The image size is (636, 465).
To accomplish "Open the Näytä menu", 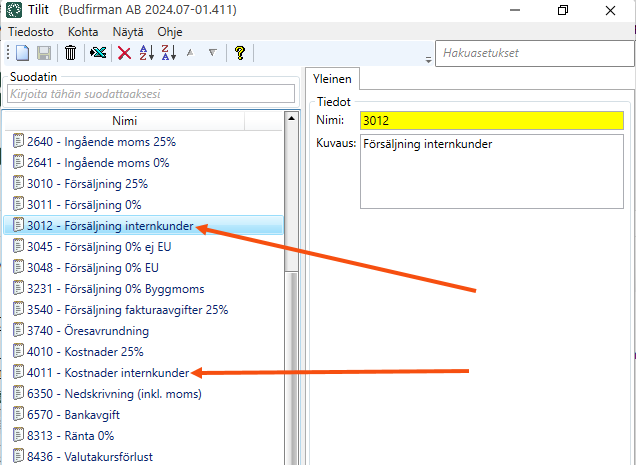I will click(129, 31).
